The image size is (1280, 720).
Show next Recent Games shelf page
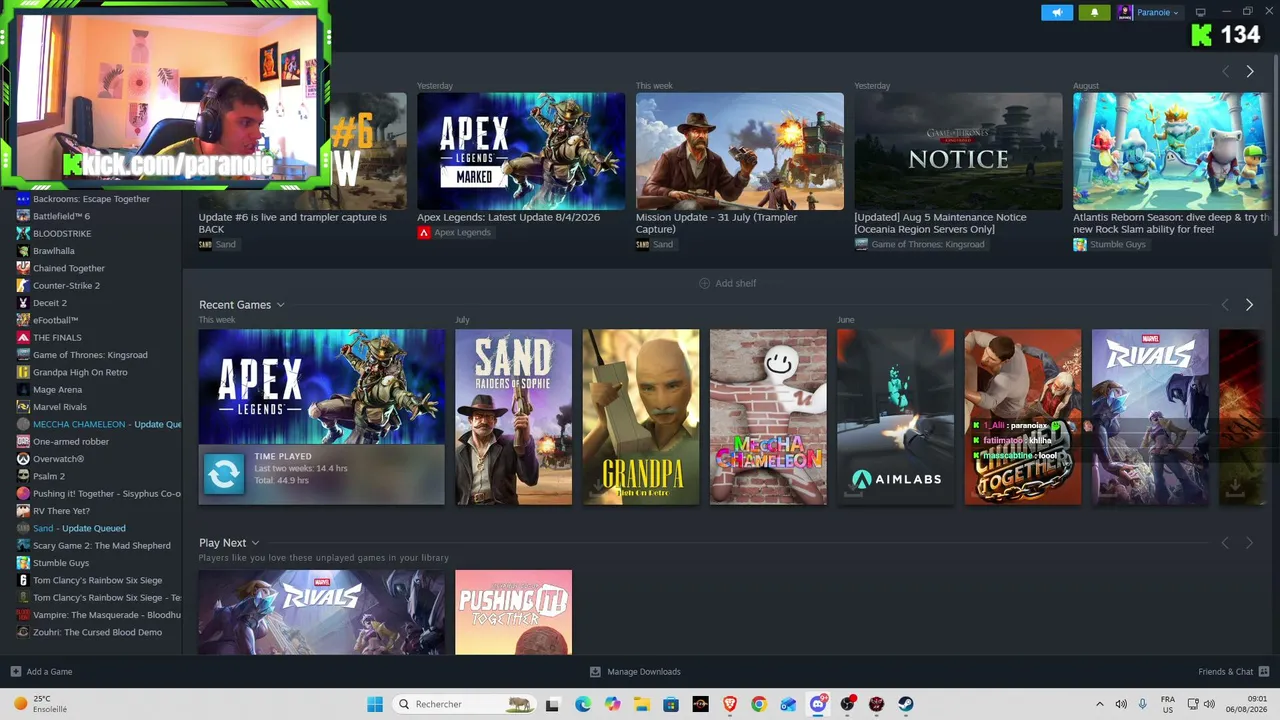pyautogui.click(x=1249, y=305)
